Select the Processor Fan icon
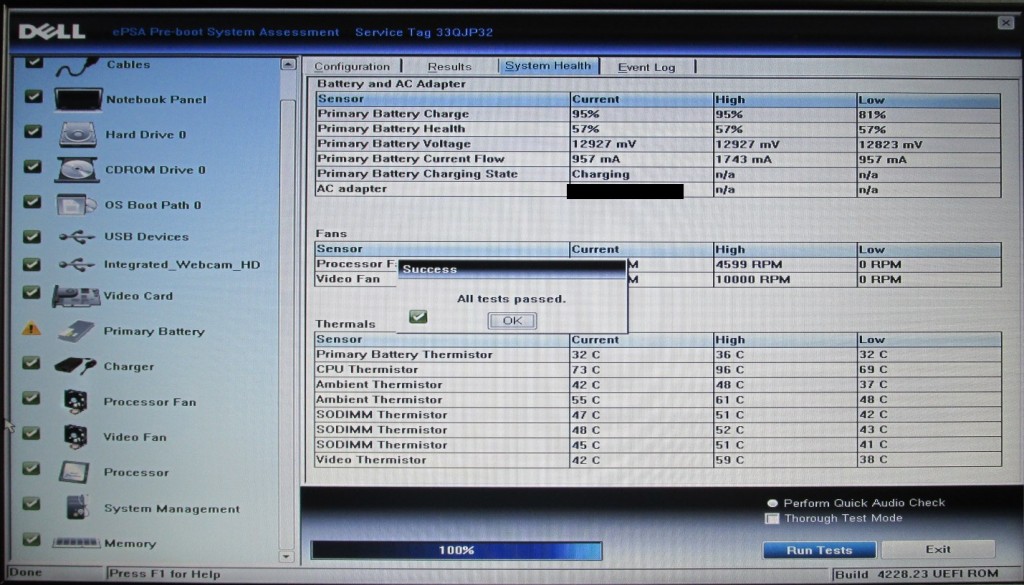 coord(76,402)
